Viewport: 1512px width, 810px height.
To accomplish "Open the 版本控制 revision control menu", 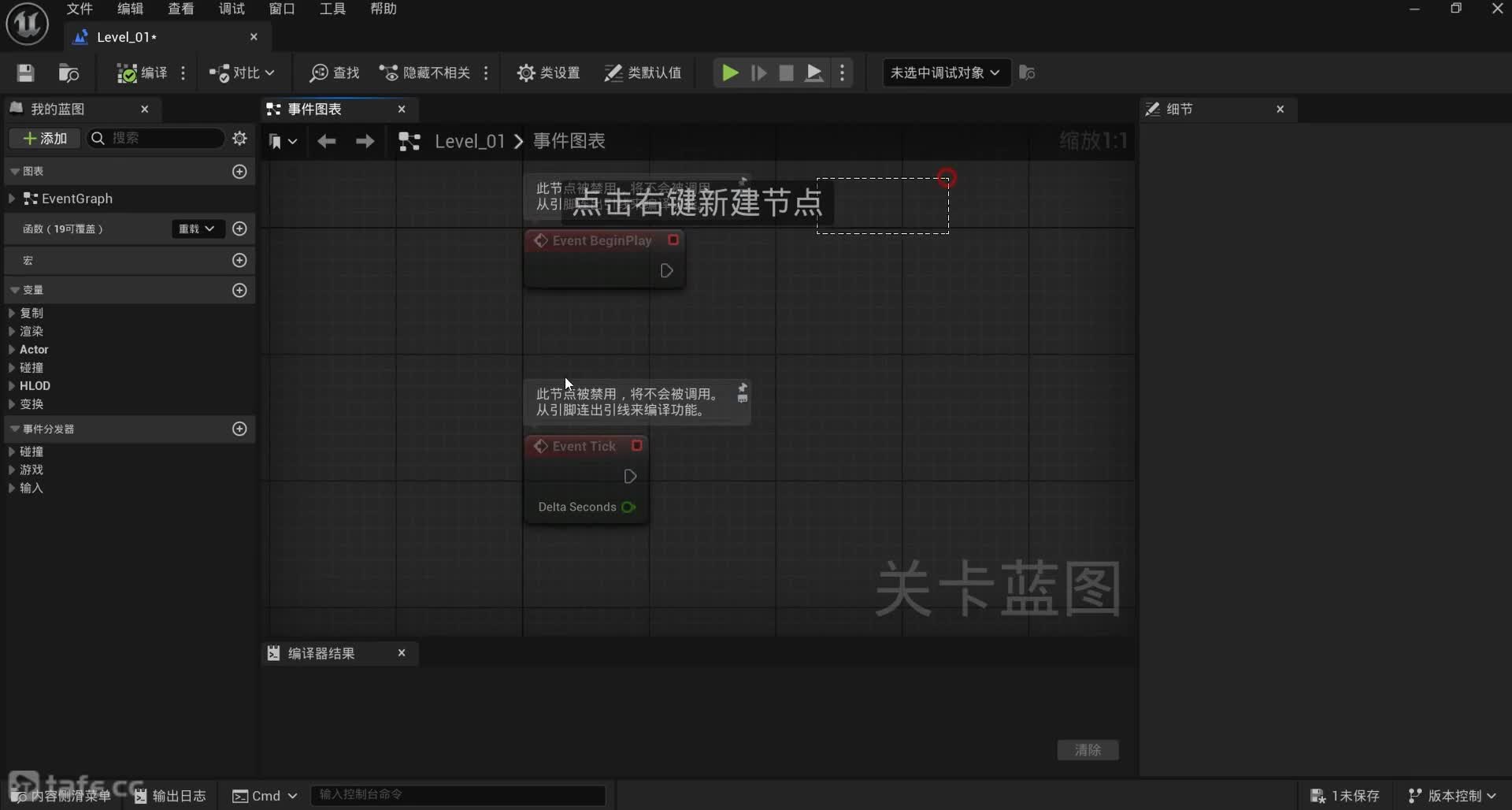I will (x=1451, y=796).
